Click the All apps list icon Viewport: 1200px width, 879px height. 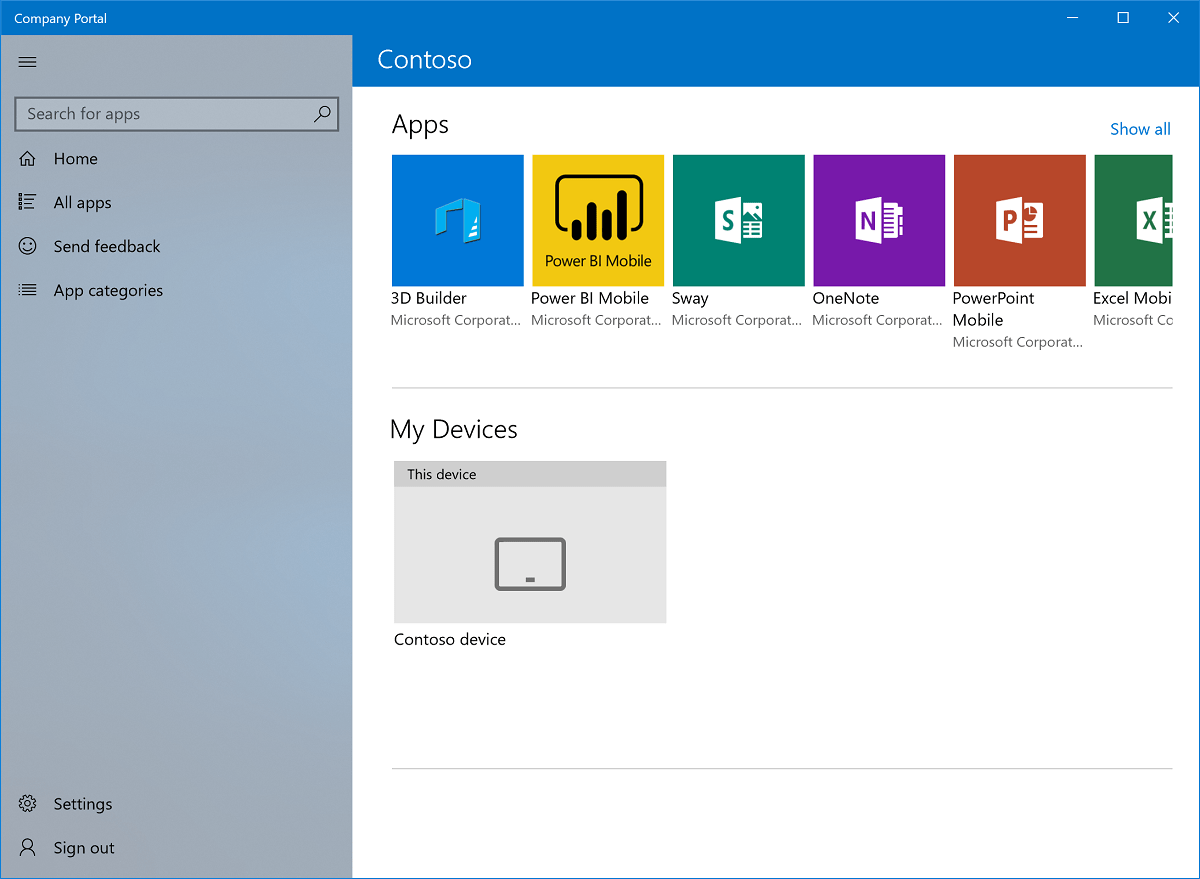coord(27,202)
